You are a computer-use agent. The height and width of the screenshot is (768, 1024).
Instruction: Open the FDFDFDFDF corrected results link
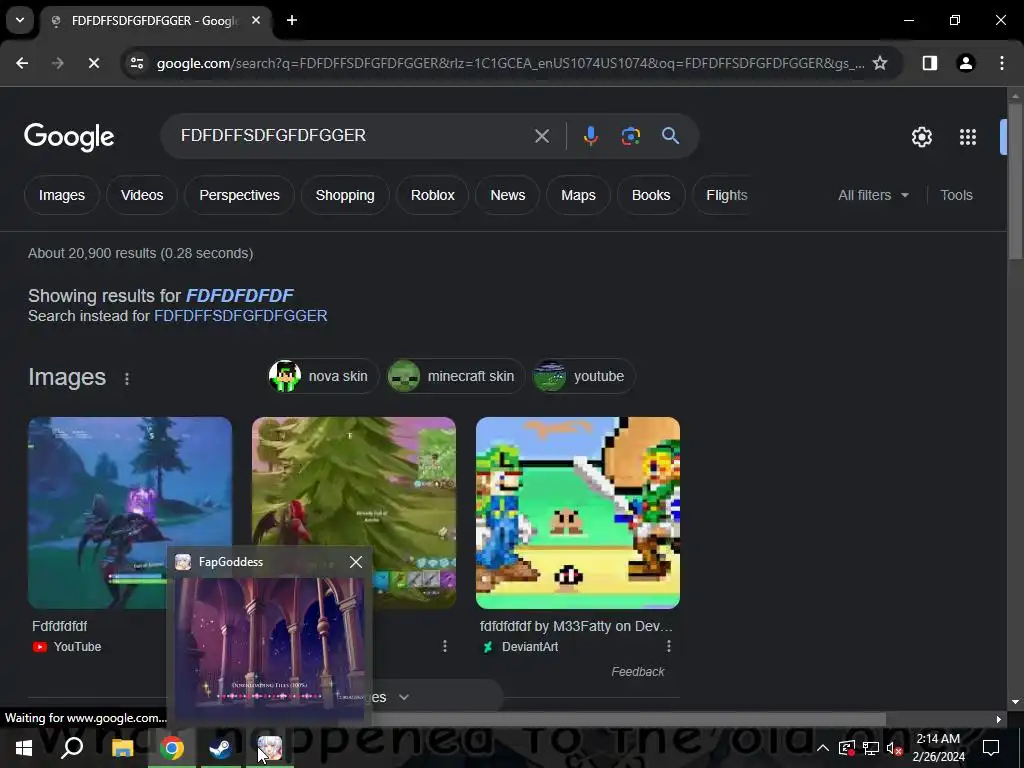tap(240, 296)
